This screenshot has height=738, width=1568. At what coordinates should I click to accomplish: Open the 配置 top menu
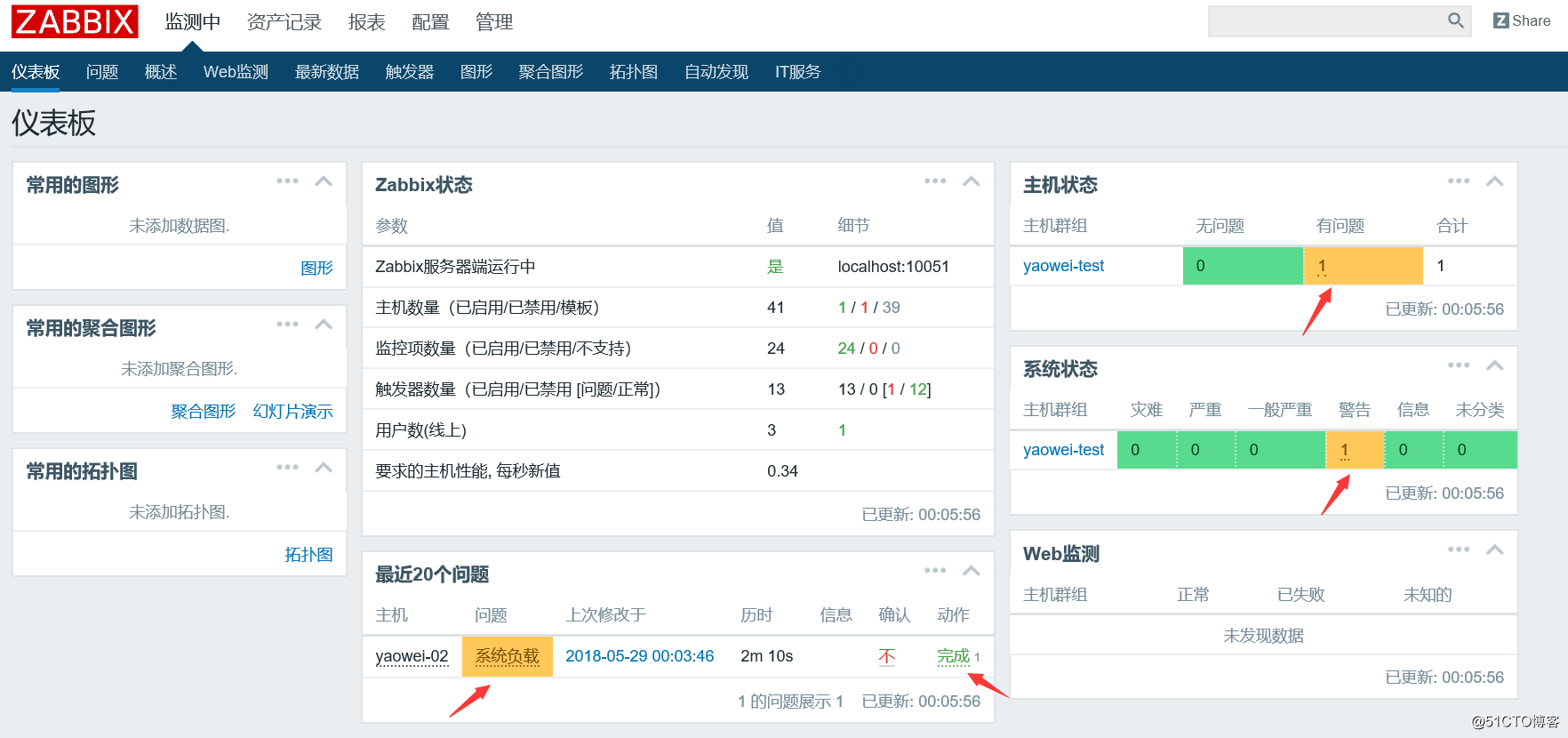[430, 22]
